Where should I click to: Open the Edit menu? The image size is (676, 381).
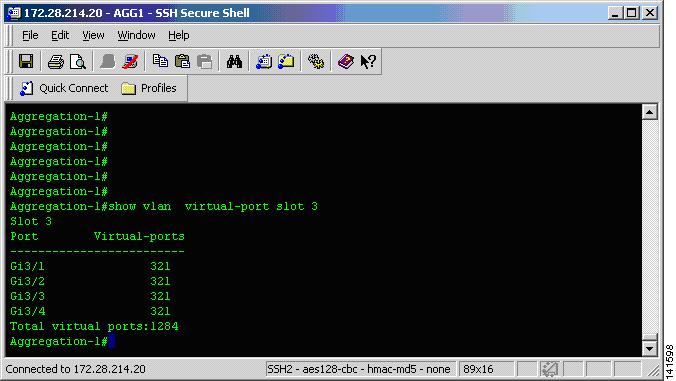[60, 35]
